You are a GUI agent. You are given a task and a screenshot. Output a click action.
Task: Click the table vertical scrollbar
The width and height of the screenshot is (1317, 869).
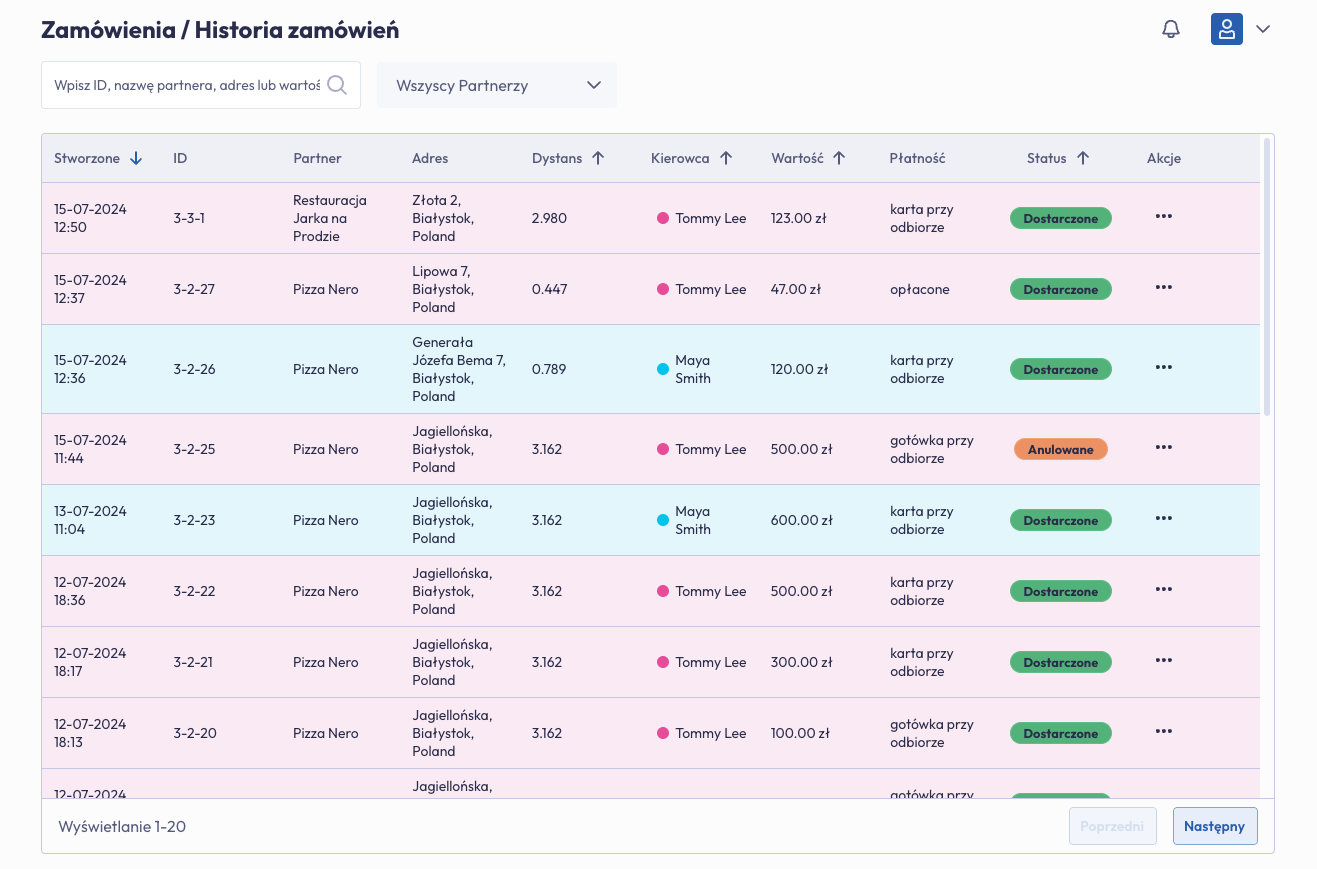[x=1267, y=277]
